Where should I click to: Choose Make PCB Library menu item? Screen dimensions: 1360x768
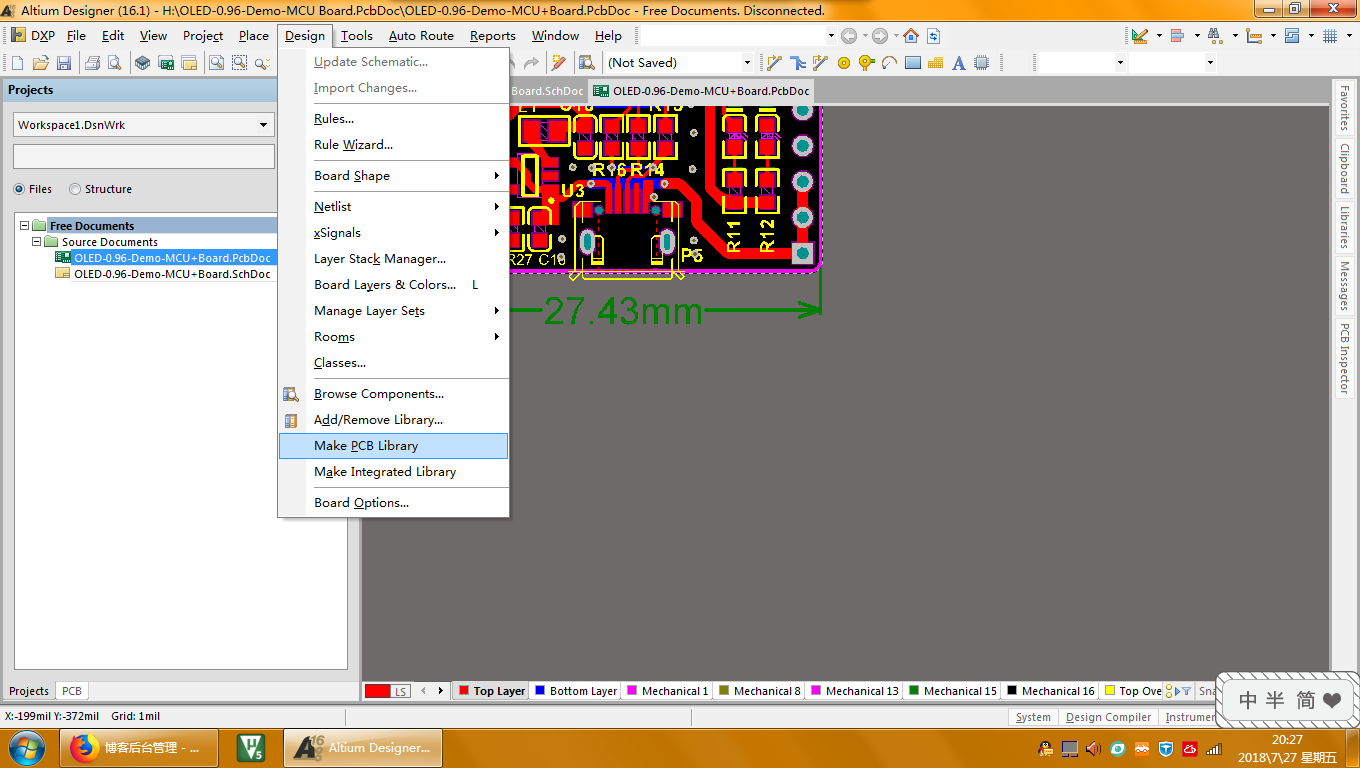(x=393, y=446)
